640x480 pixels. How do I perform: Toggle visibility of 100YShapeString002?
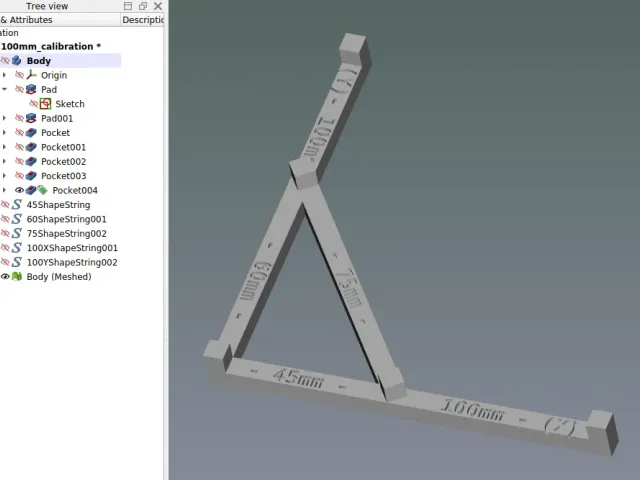[4, 262]
